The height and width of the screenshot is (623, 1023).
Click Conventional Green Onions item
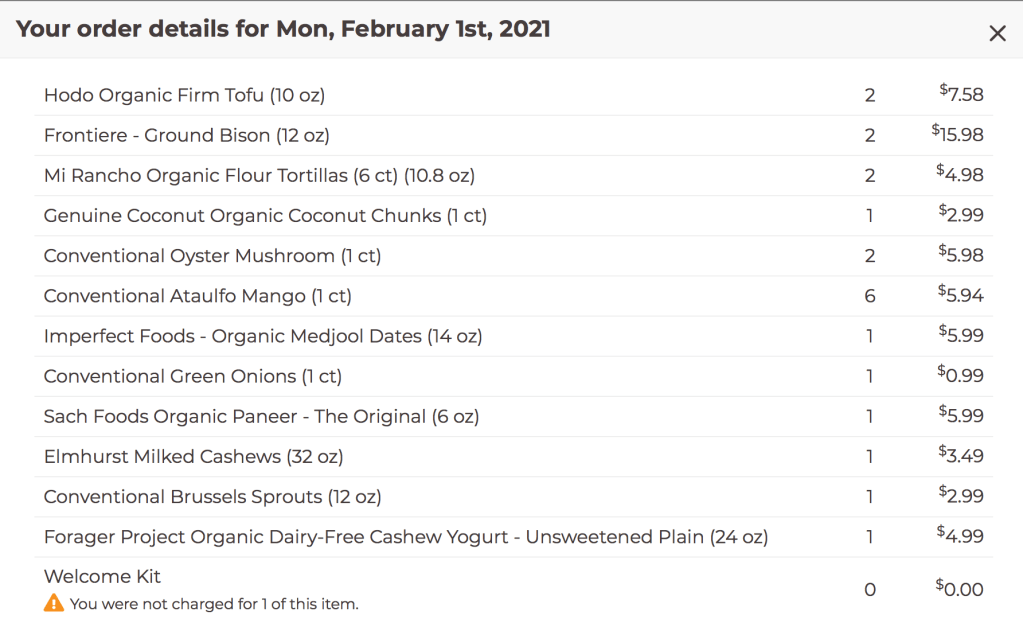click(x=192, y=376)
